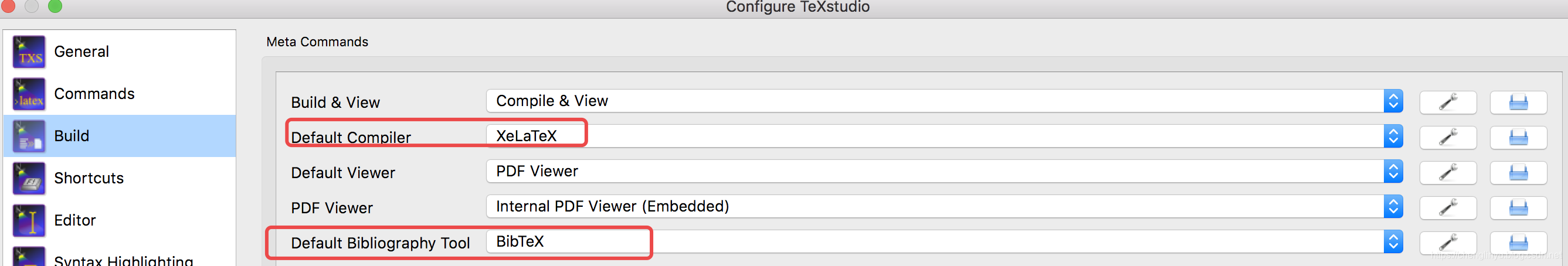Click the green zoom window button

click(x=55, y=6)
